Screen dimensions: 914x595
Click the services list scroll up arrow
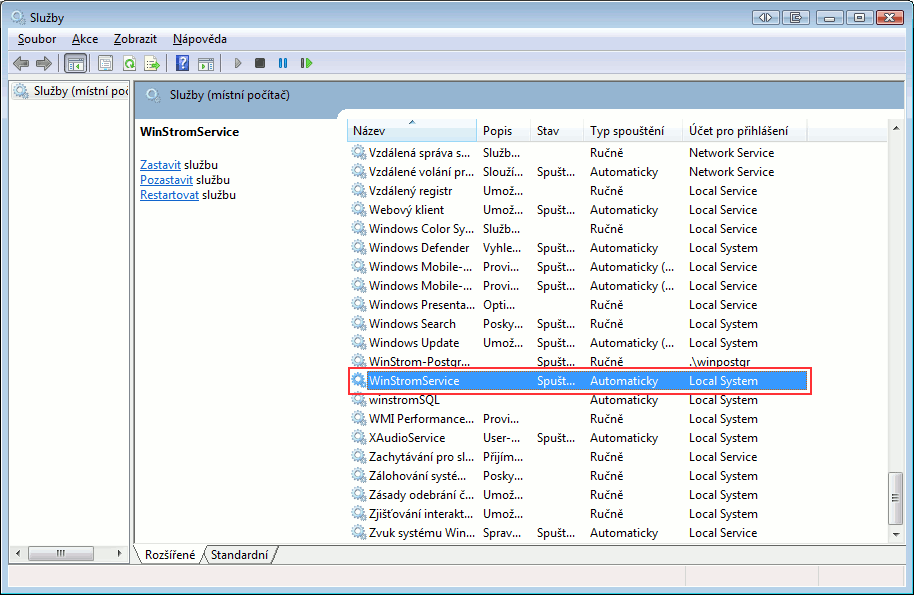coord(896,128)
